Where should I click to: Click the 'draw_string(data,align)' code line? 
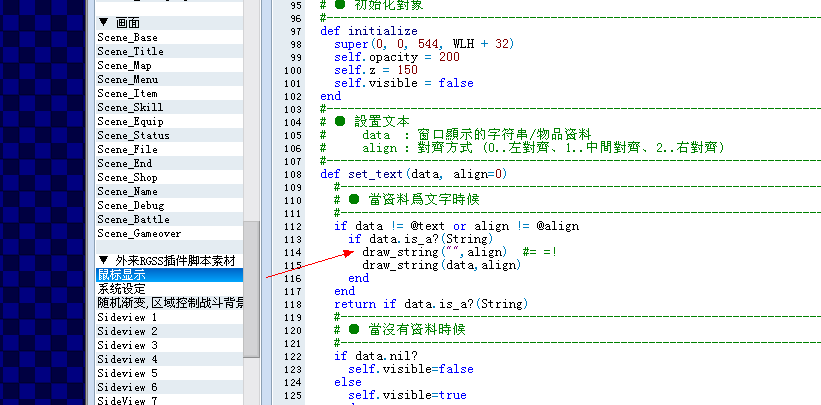(x=441, y=265)
